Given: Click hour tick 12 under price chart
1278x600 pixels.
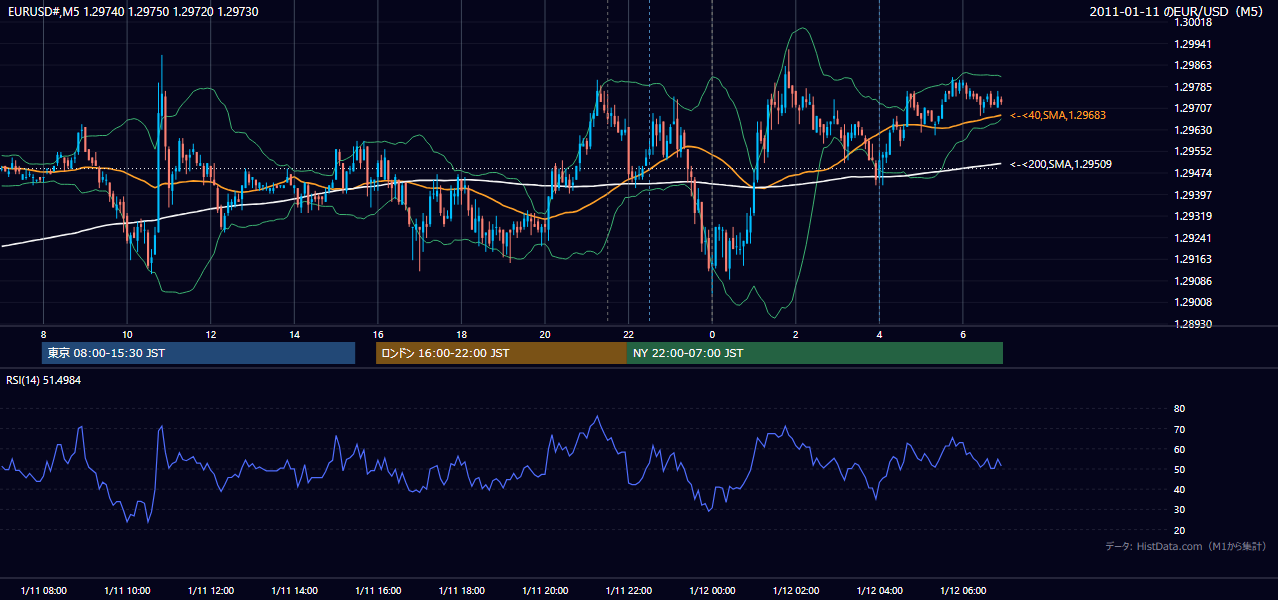Looking at the screenshot, I should tap(210, 334).
